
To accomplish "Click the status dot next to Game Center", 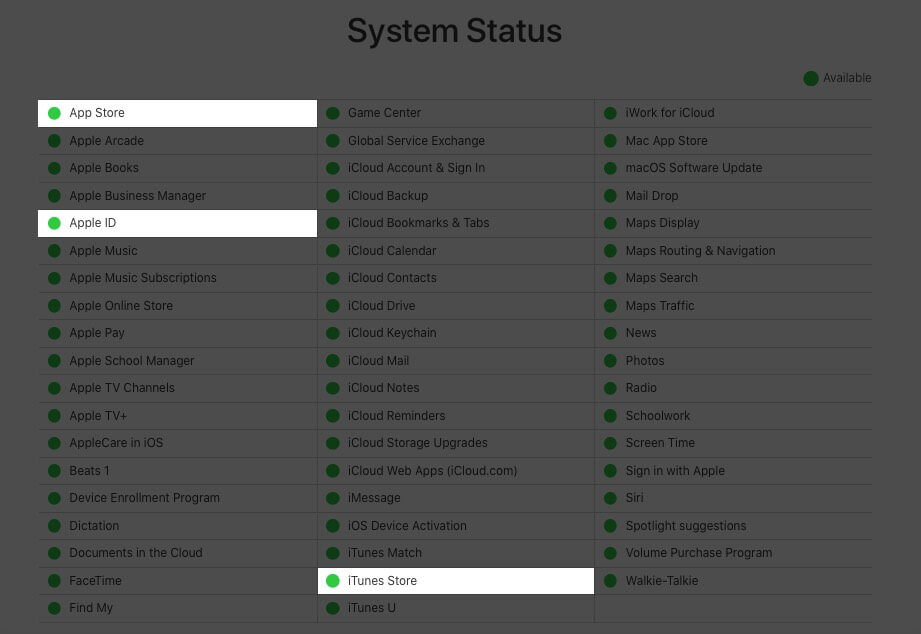I will pos(332,113).
